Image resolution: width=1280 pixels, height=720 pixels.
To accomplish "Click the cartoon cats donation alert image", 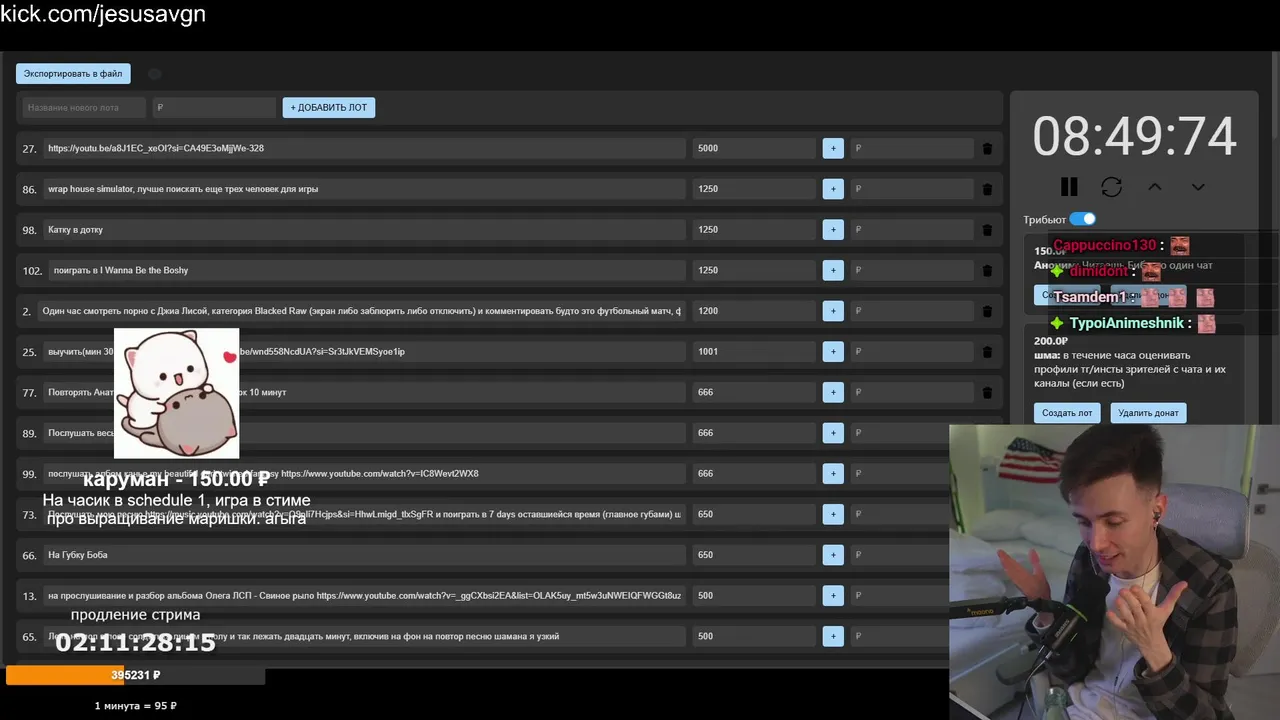I will pyautogui.click(x=176, y=393).
